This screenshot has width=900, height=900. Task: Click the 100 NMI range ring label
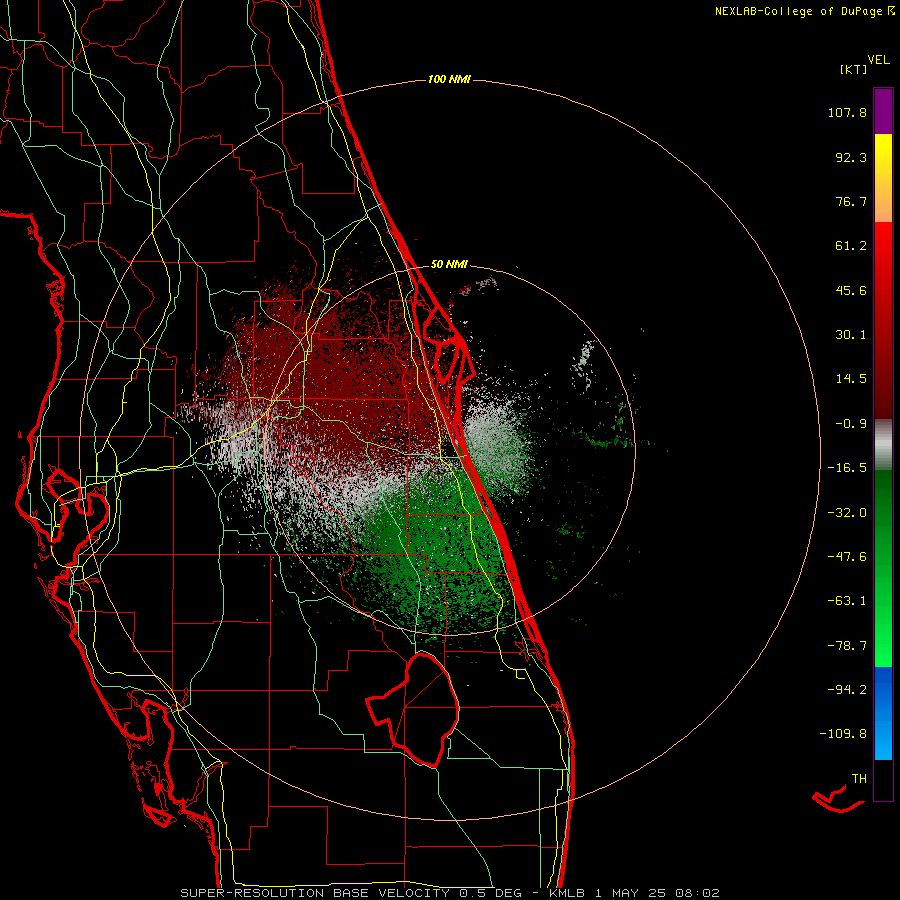449,79
